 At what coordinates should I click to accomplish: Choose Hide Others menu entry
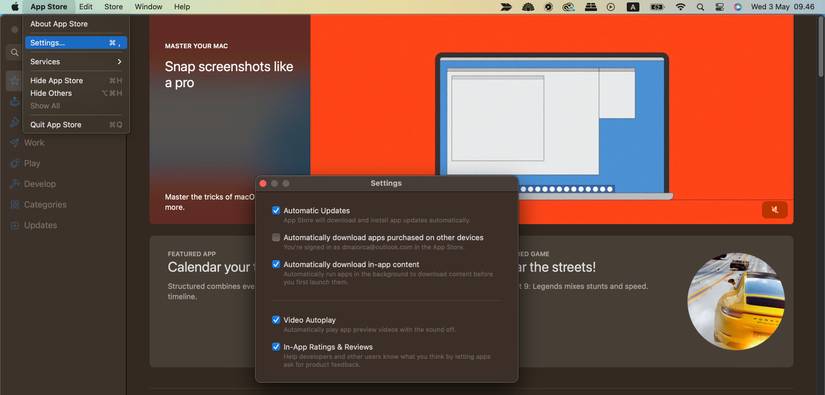[76, 93]
